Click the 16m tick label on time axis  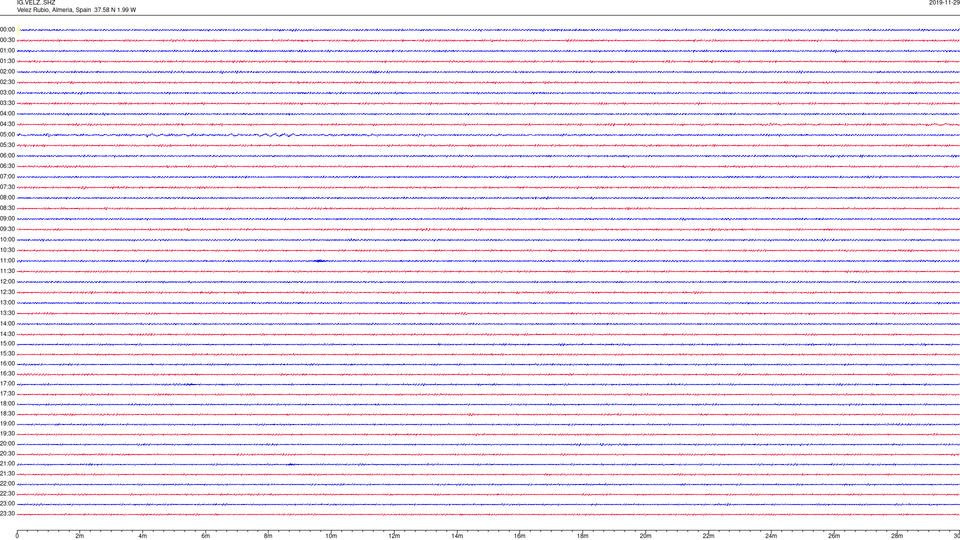(x=520, y=536)
